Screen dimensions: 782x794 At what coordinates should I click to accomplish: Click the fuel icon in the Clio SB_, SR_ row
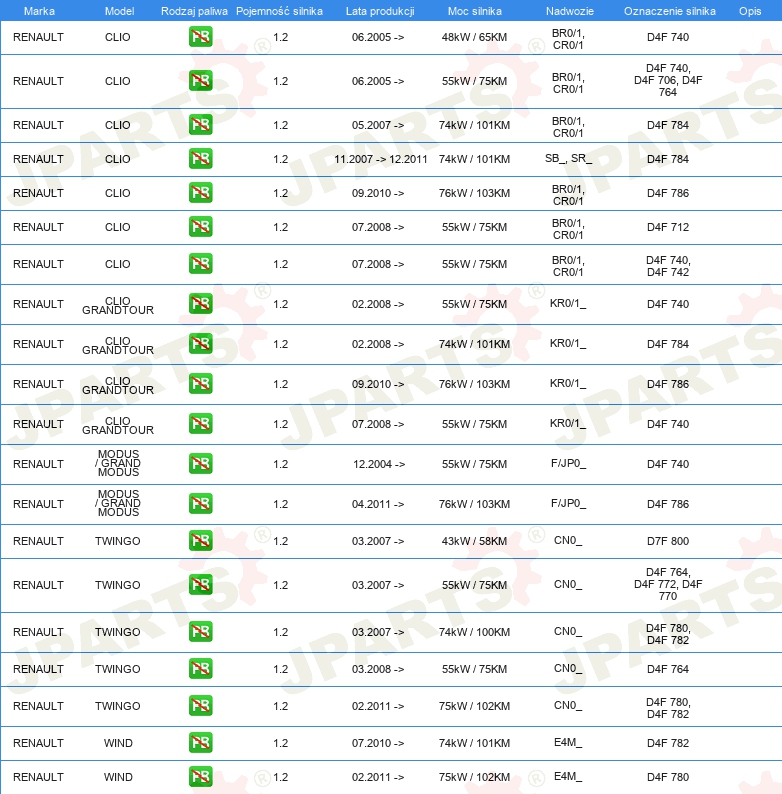201,158
